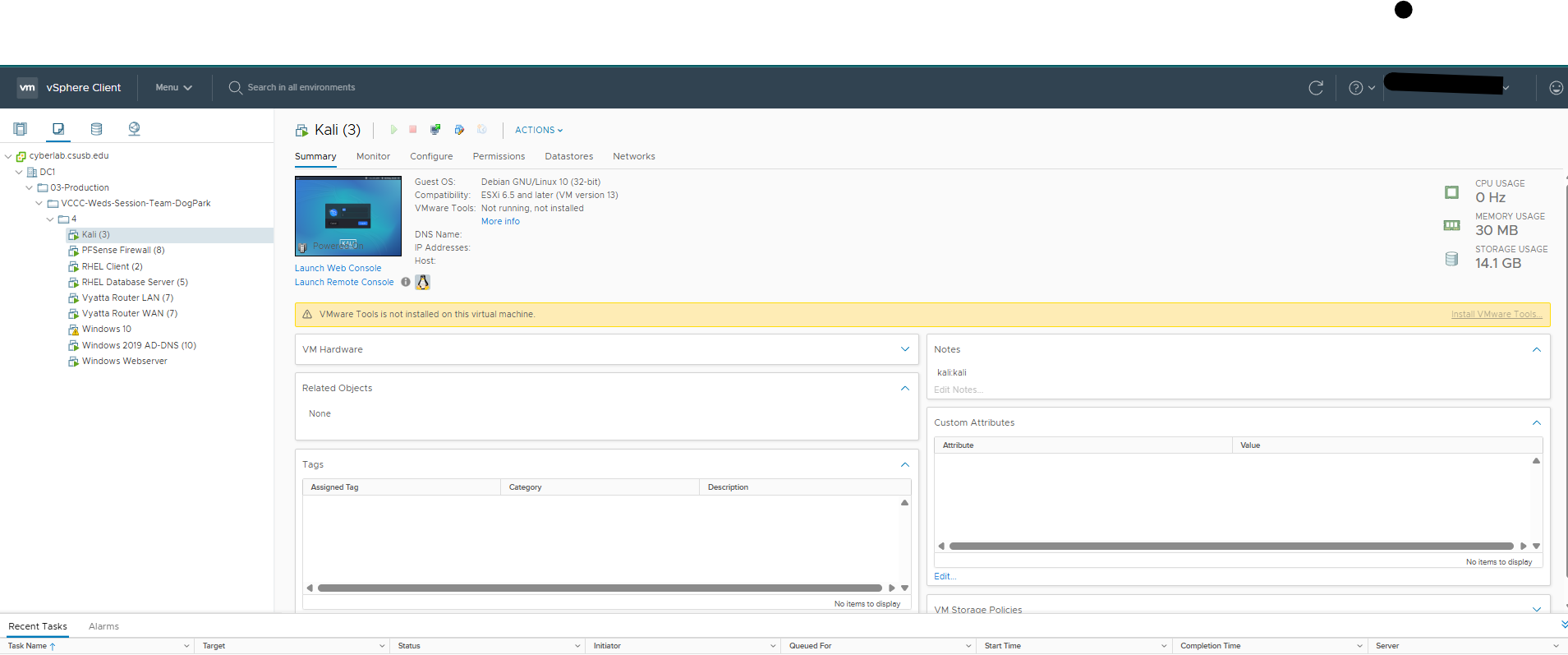The height and width of the screenshot is (655, 1568).
Task: Click the Custom Attributes horizontal scrollbar
Action: [x=1231, y=546]
